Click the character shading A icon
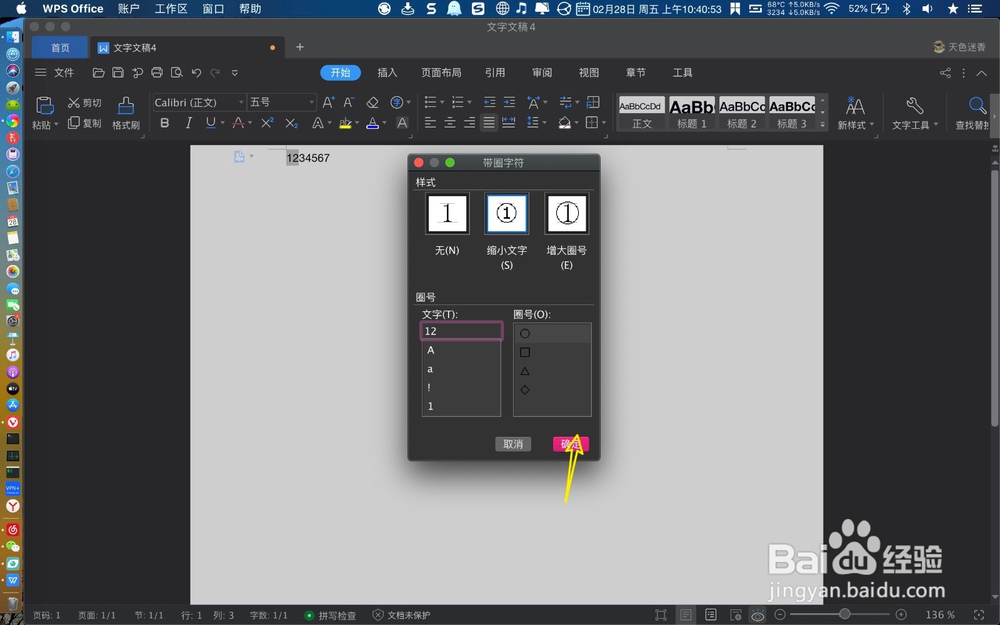The width and height of the screenshot is (1000, 625). pos(402,122)
